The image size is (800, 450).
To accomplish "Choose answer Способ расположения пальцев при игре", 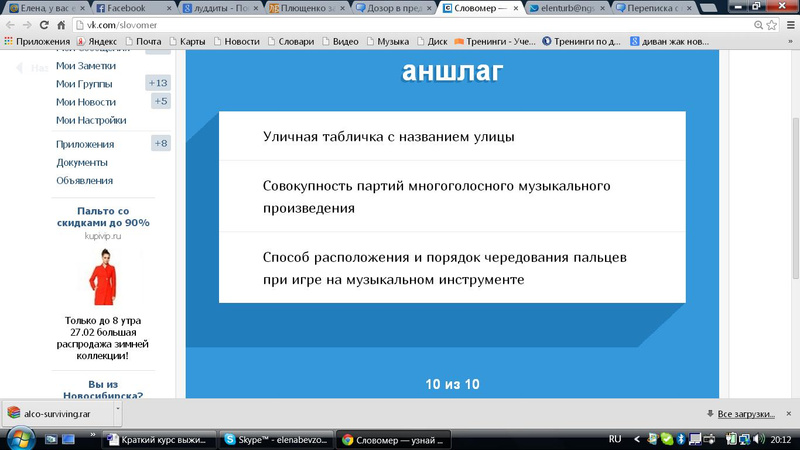I will point(452,268).
